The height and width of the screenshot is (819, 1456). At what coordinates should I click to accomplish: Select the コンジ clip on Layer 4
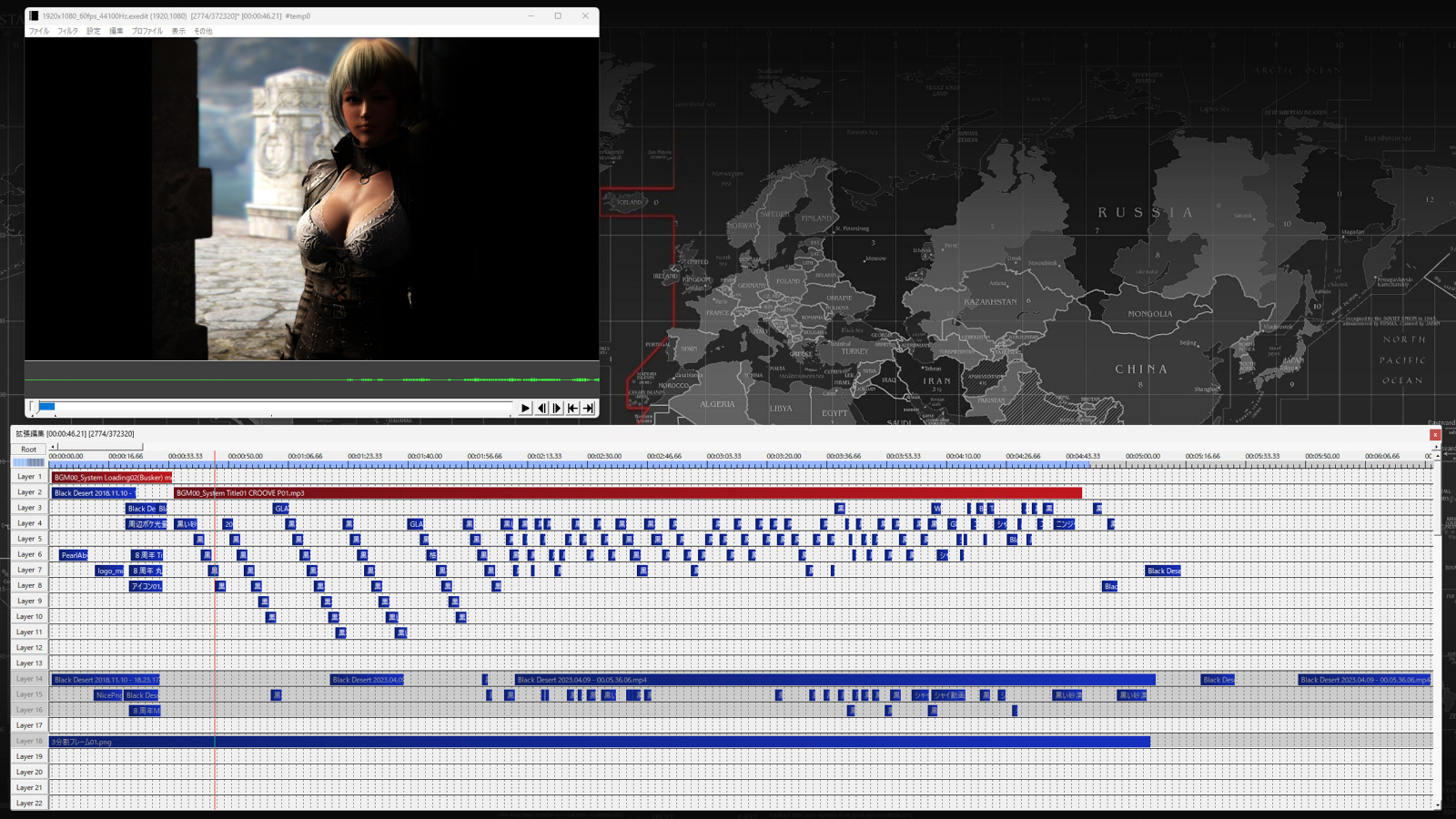[1064, 524]
